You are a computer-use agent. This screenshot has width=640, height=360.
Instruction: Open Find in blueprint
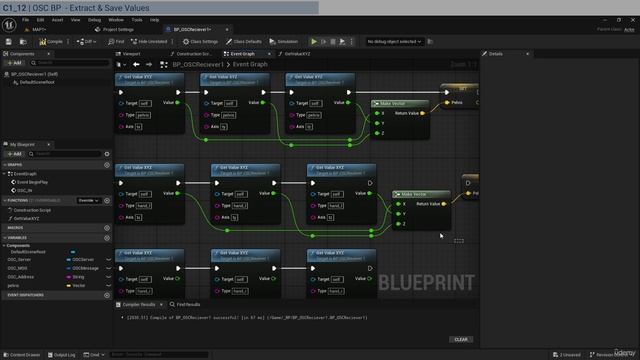116,42
